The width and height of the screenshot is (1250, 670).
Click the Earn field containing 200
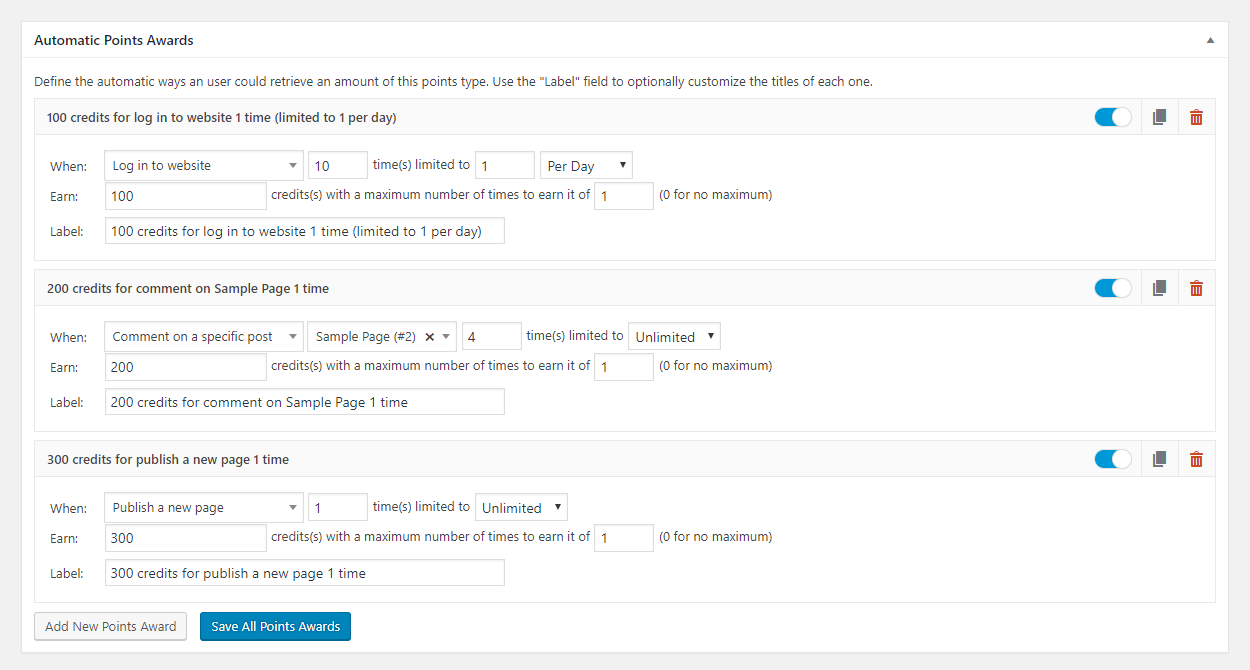pos(185,367)
